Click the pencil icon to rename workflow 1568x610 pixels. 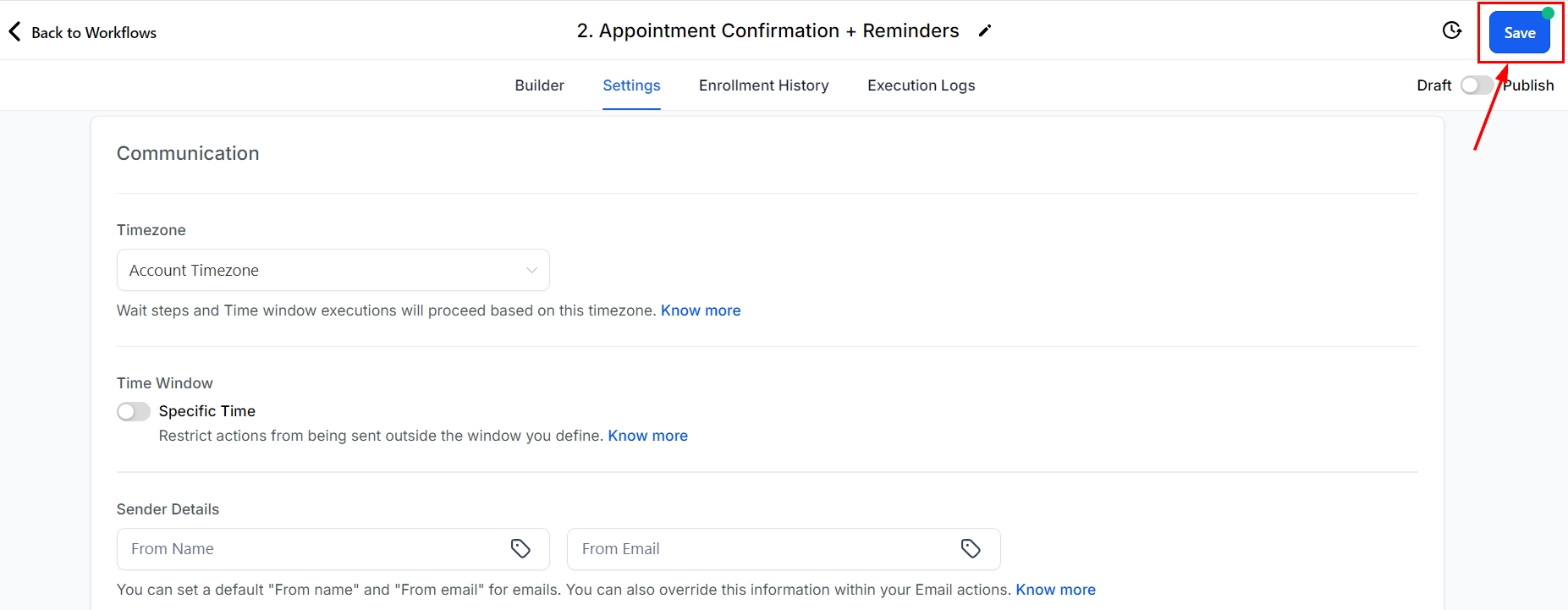[985, 31]
